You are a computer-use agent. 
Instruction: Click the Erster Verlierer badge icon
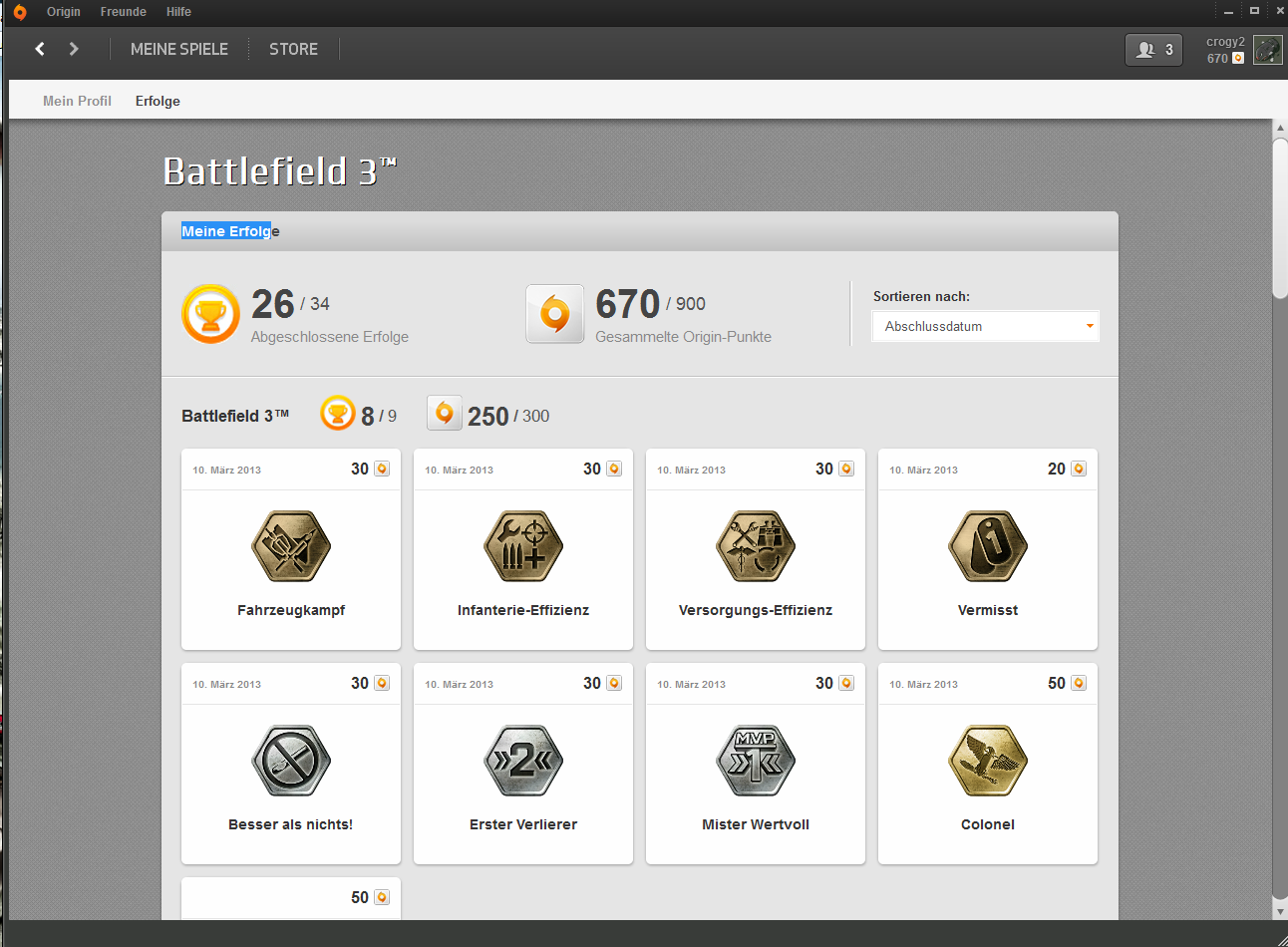point(523,761)
